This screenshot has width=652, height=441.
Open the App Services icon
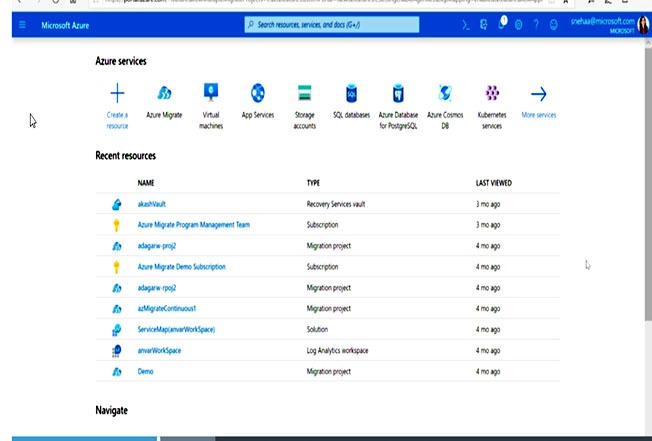click(x=258, y=93)
